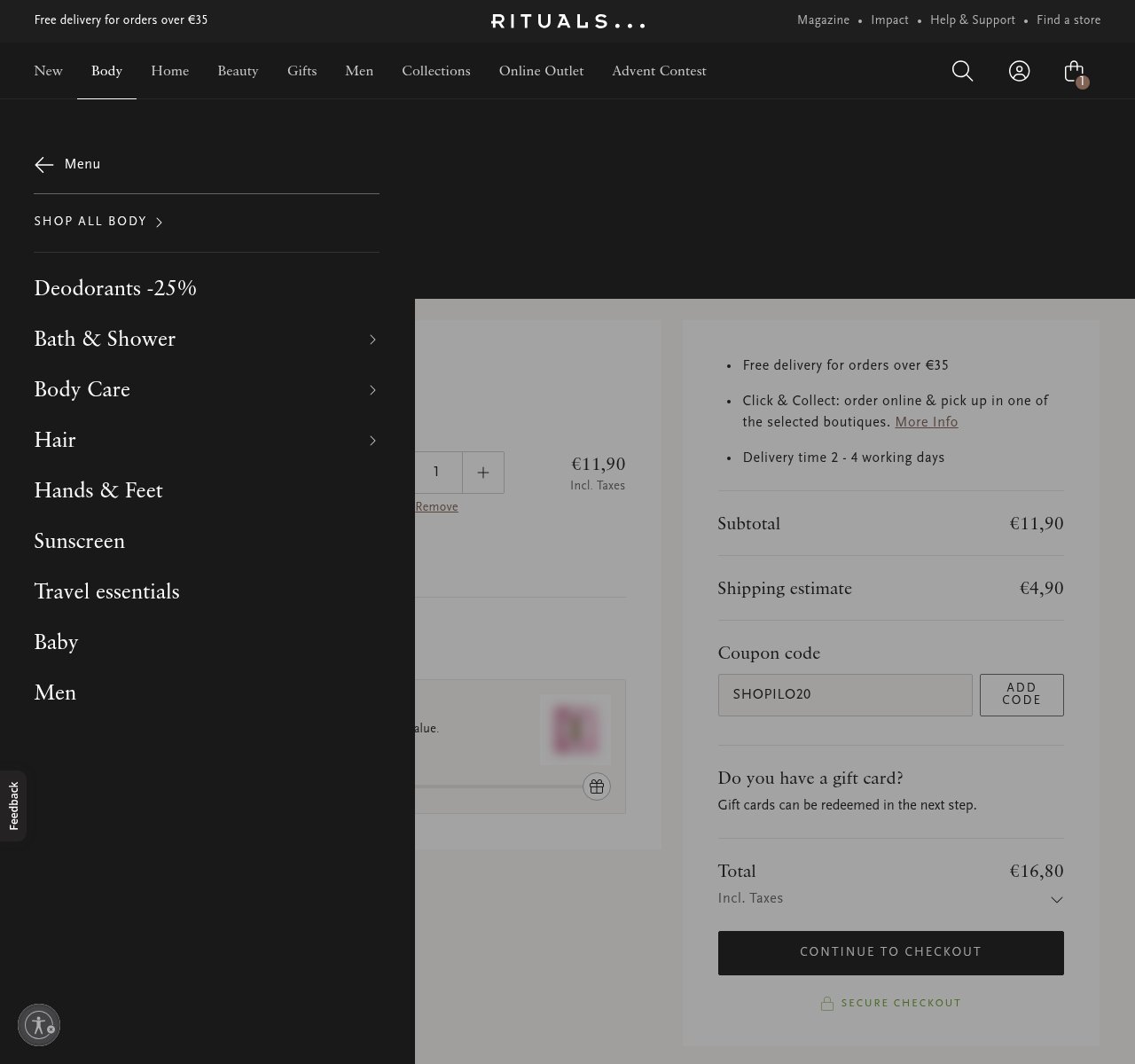1135x1064 pixels.
Task: Open the Home navigation tab
Action: tap(169, 71)
